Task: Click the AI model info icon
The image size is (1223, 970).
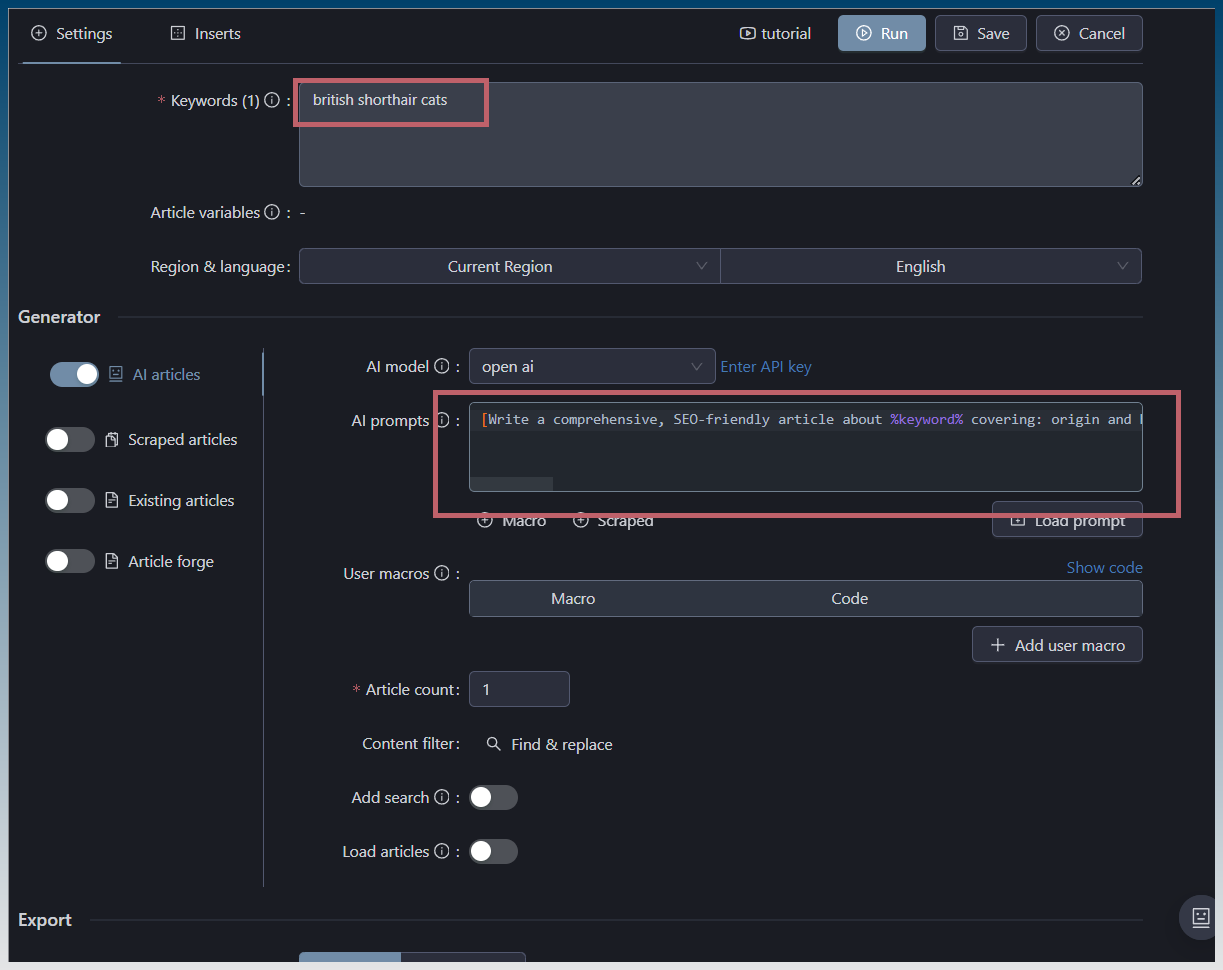Action: coord(442,367)
